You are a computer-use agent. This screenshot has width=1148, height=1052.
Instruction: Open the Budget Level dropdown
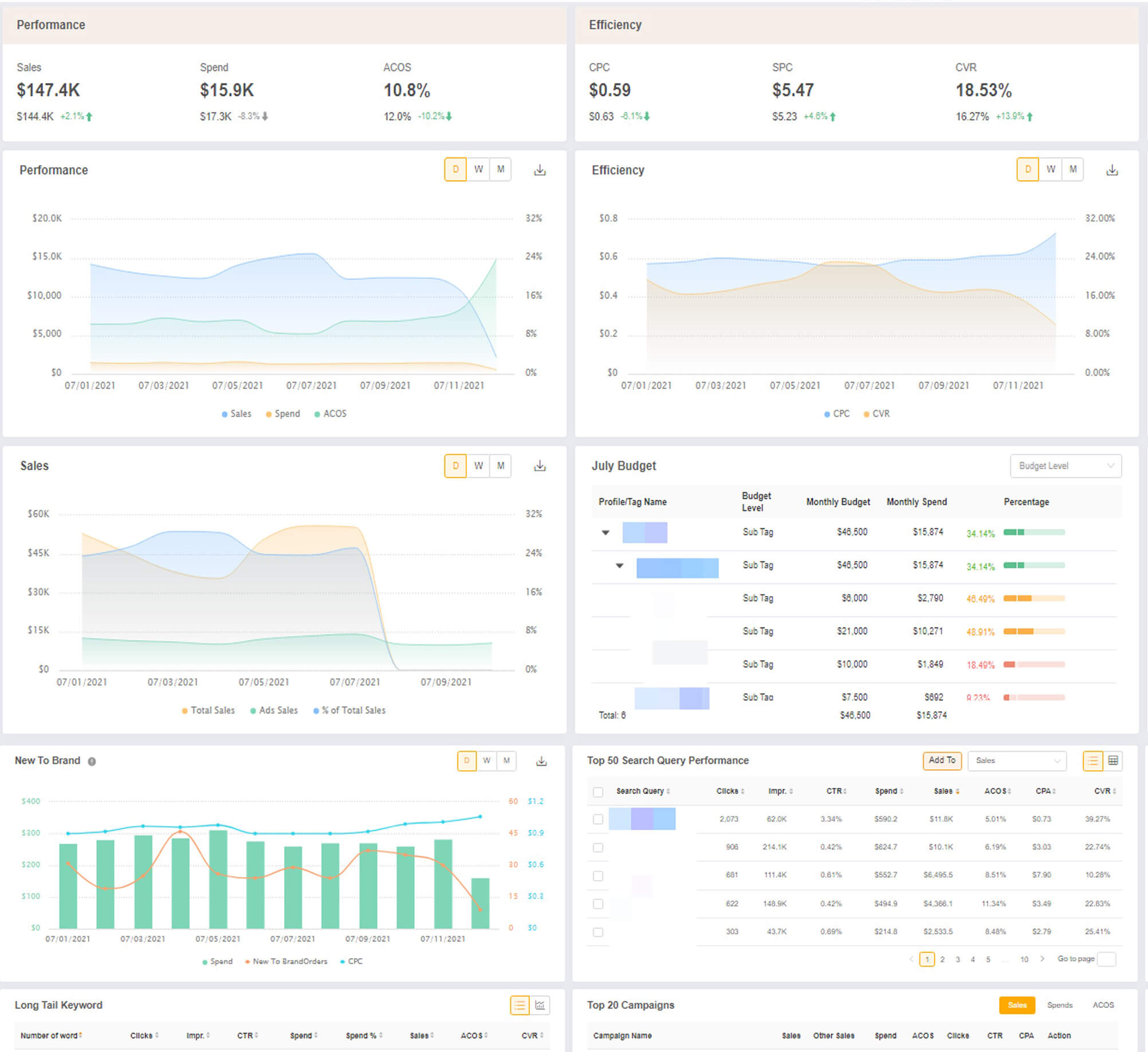(x=1065, y=466)
